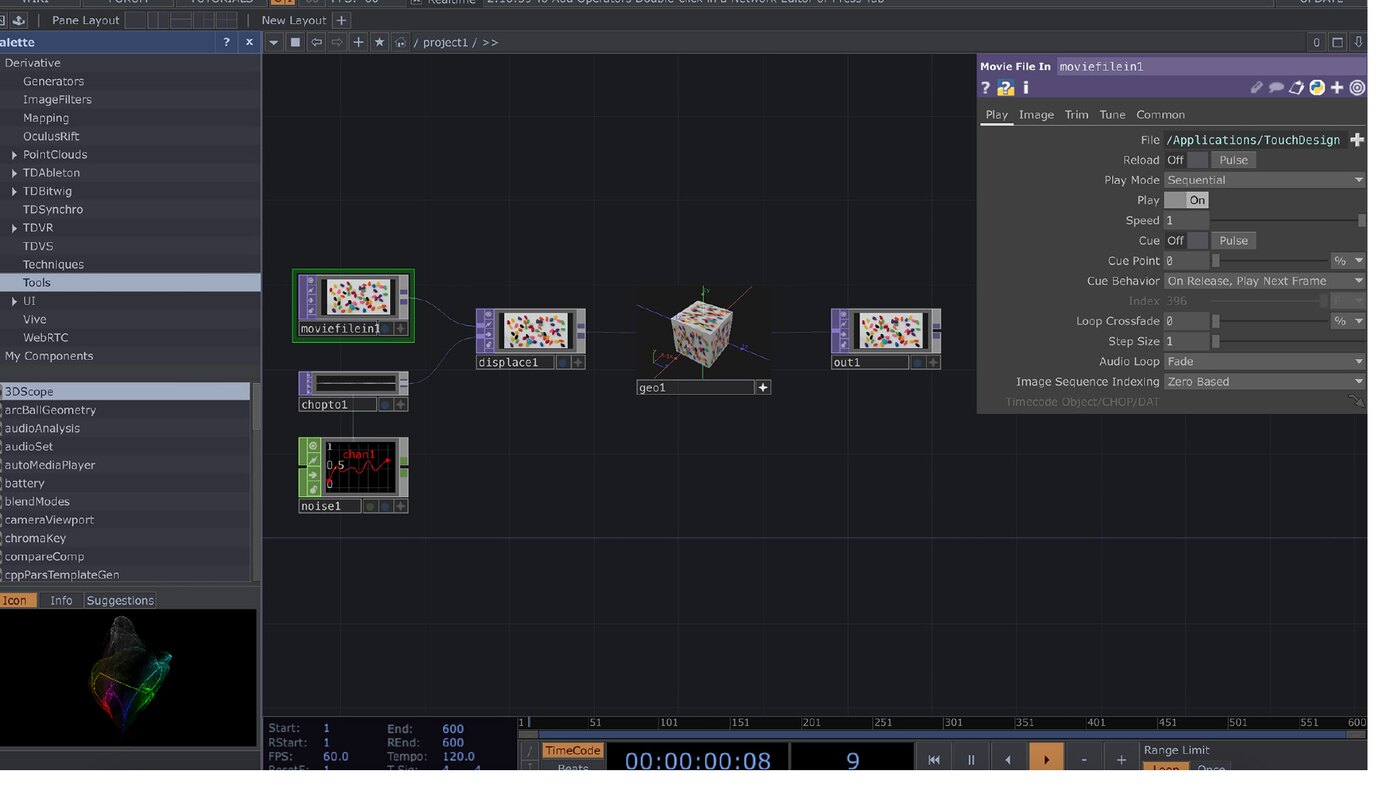The image size is (1400, 788).
Task: Click the back arrow in network path bar
Action: pos(316,42)
